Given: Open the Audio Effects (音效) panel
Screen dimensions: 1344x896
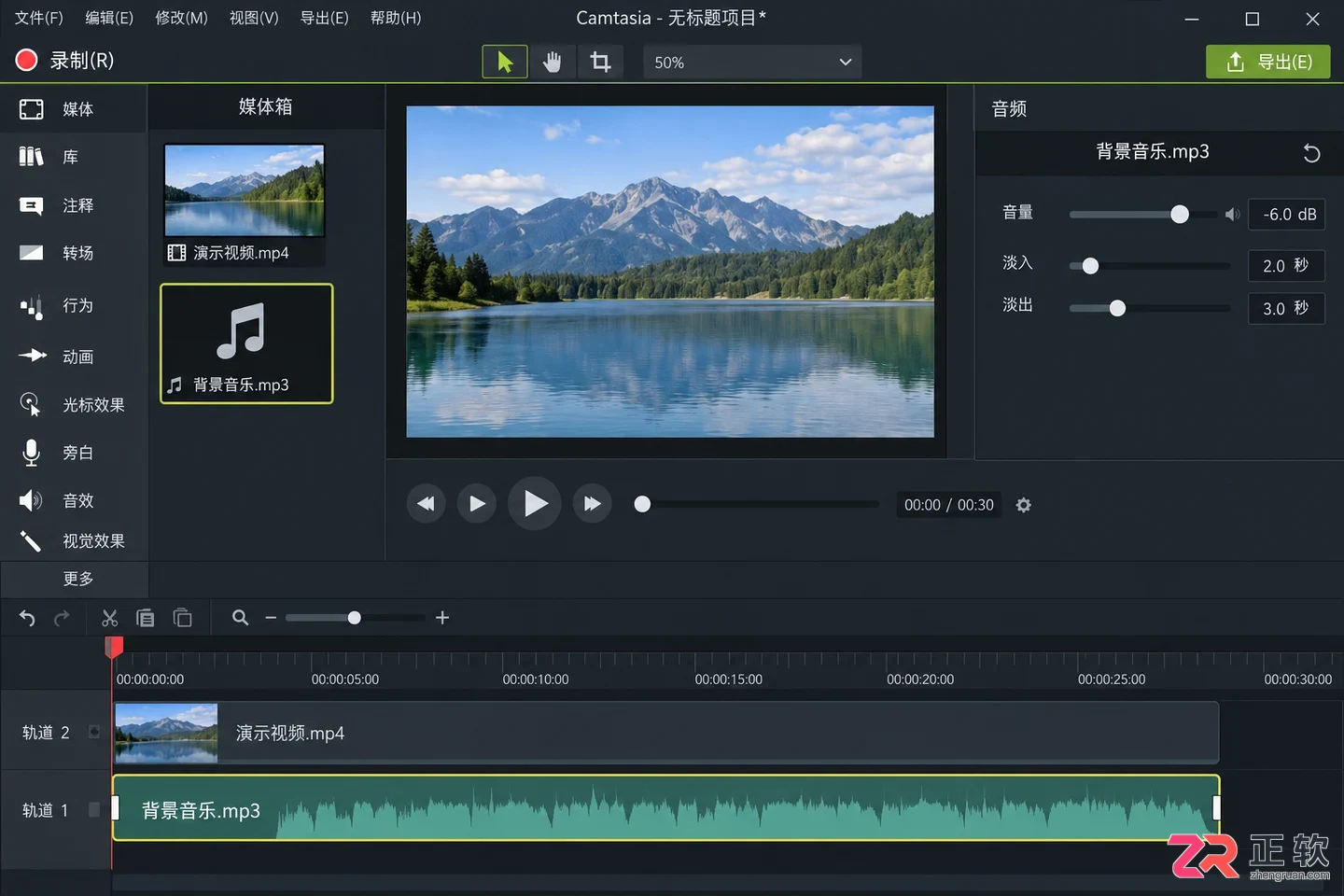Looking at the screenshot, I should click(x=74, y=501).
